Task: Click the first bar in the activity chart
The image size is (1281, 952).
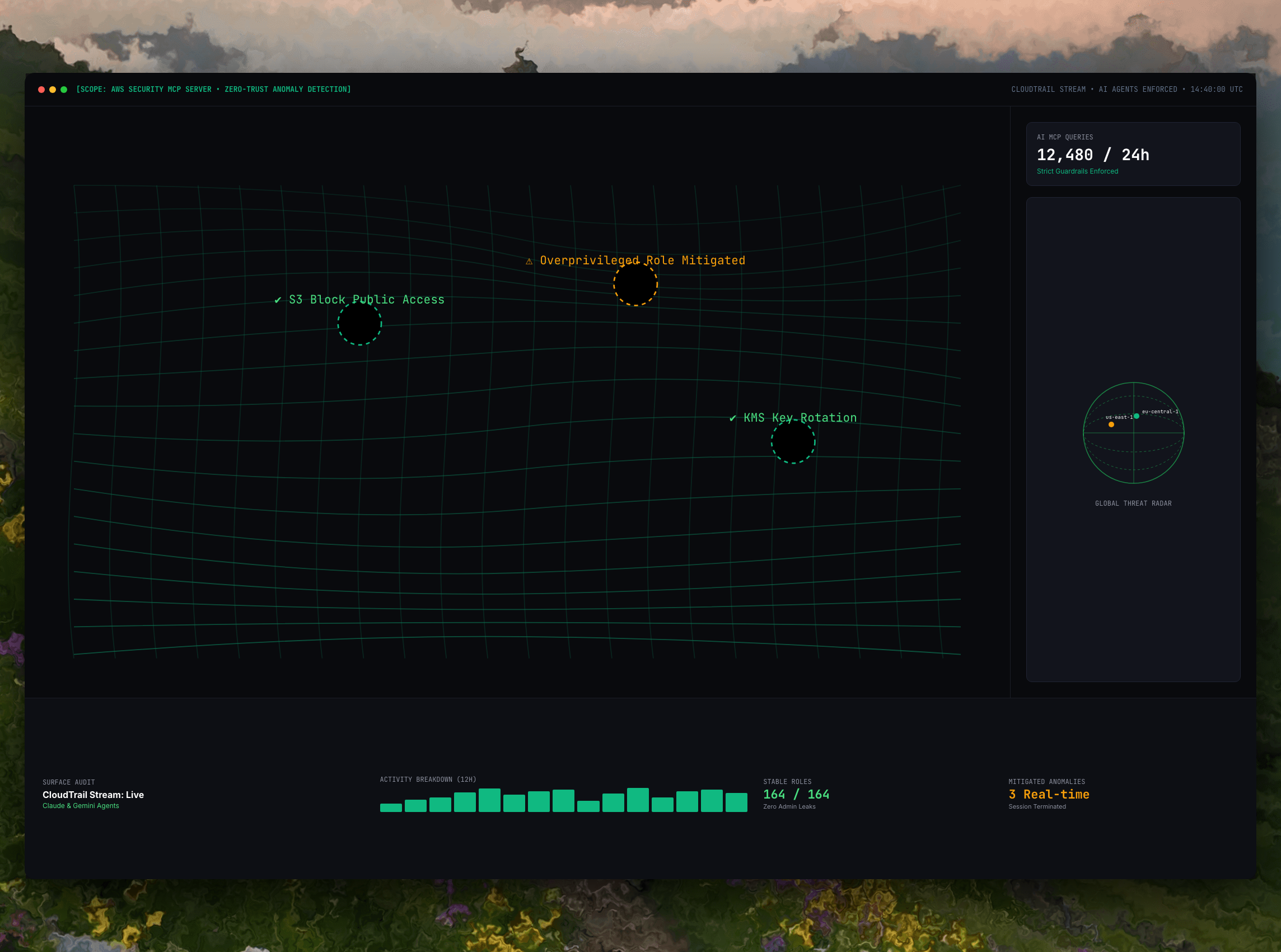Action: (391, 808)
